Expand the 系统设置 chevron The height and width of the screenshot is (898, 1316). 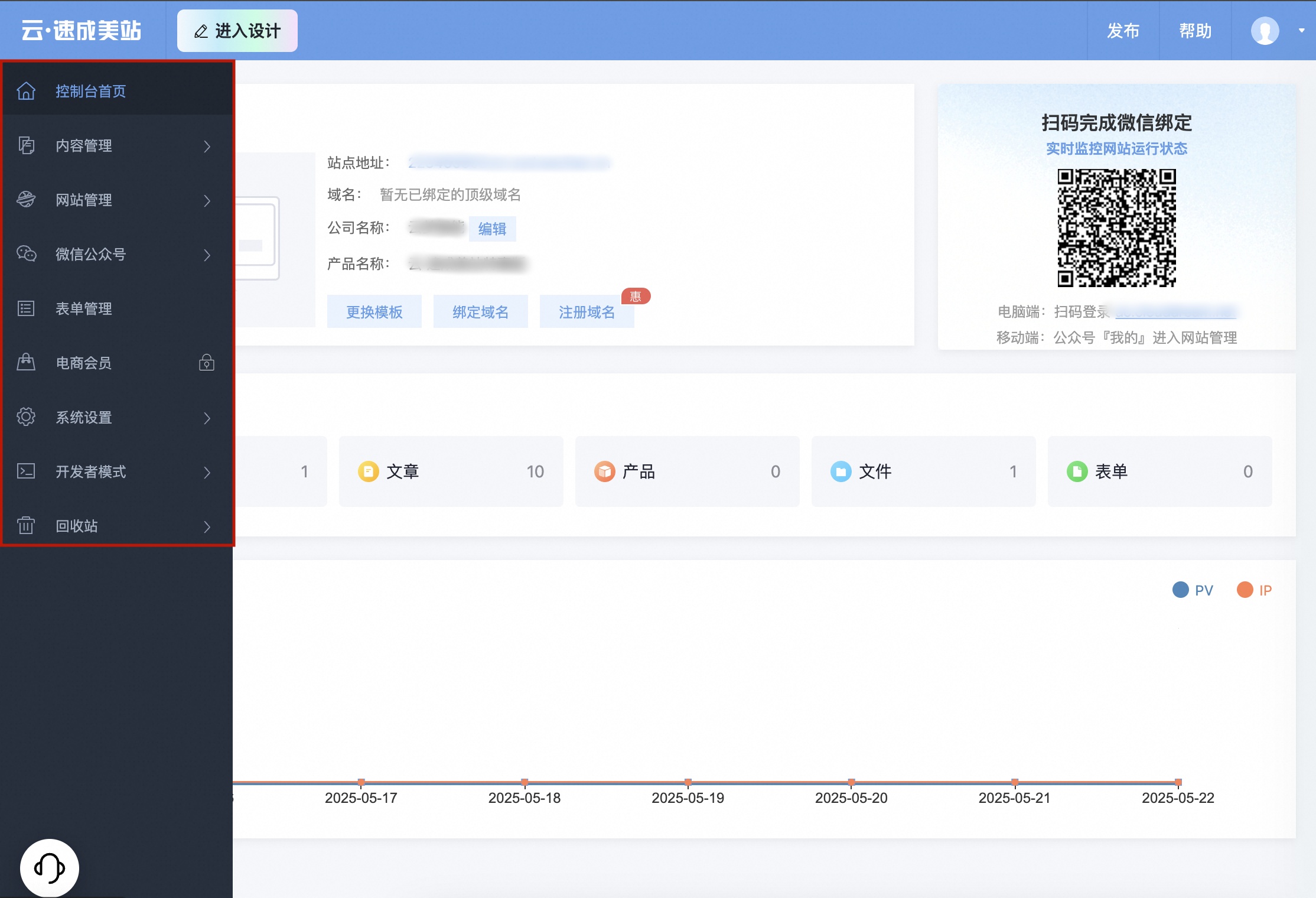(207, 418)
